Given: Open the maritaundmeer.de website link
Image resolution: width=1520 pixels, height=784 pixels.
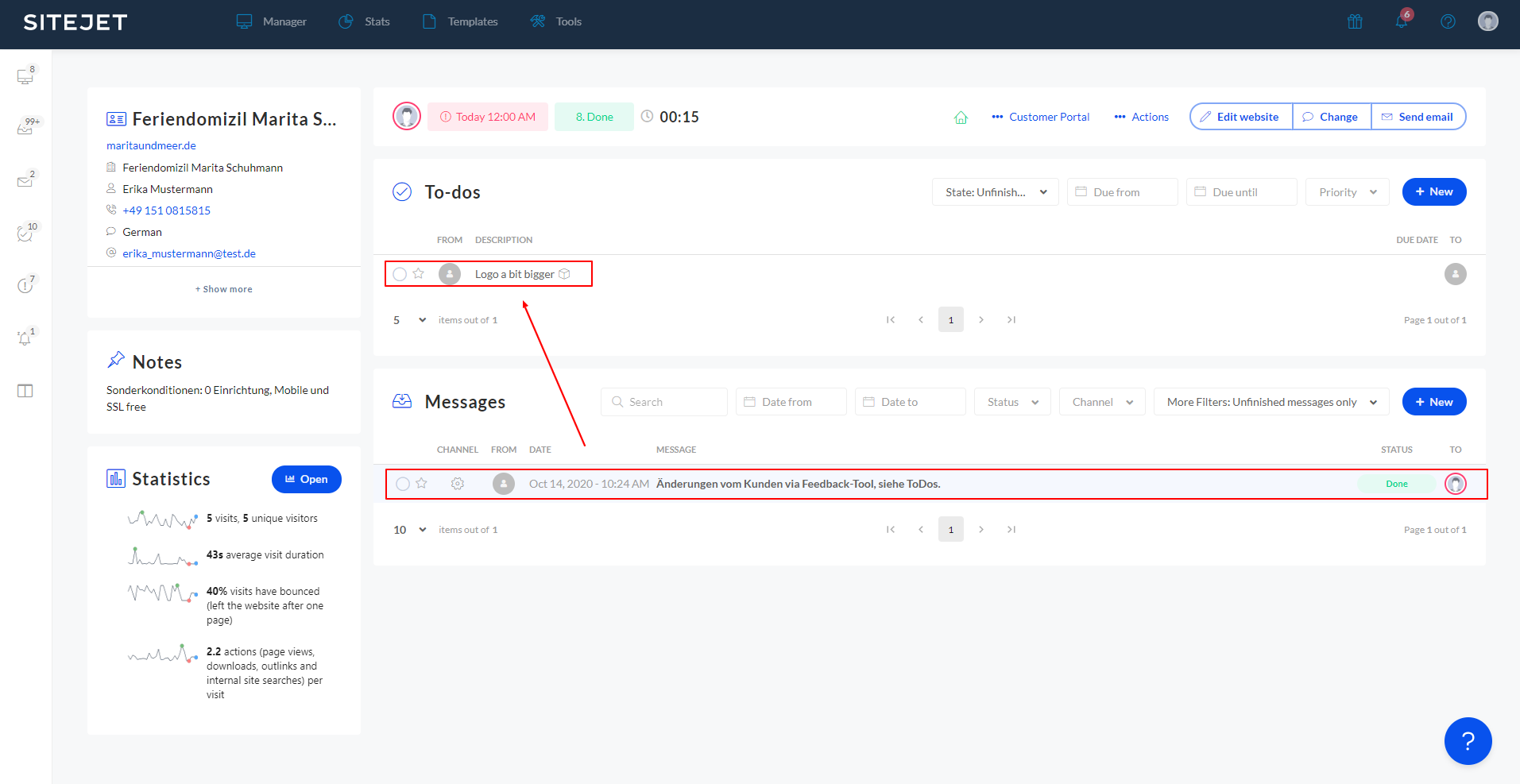Looking at the screenshot, I should point(151,145).
